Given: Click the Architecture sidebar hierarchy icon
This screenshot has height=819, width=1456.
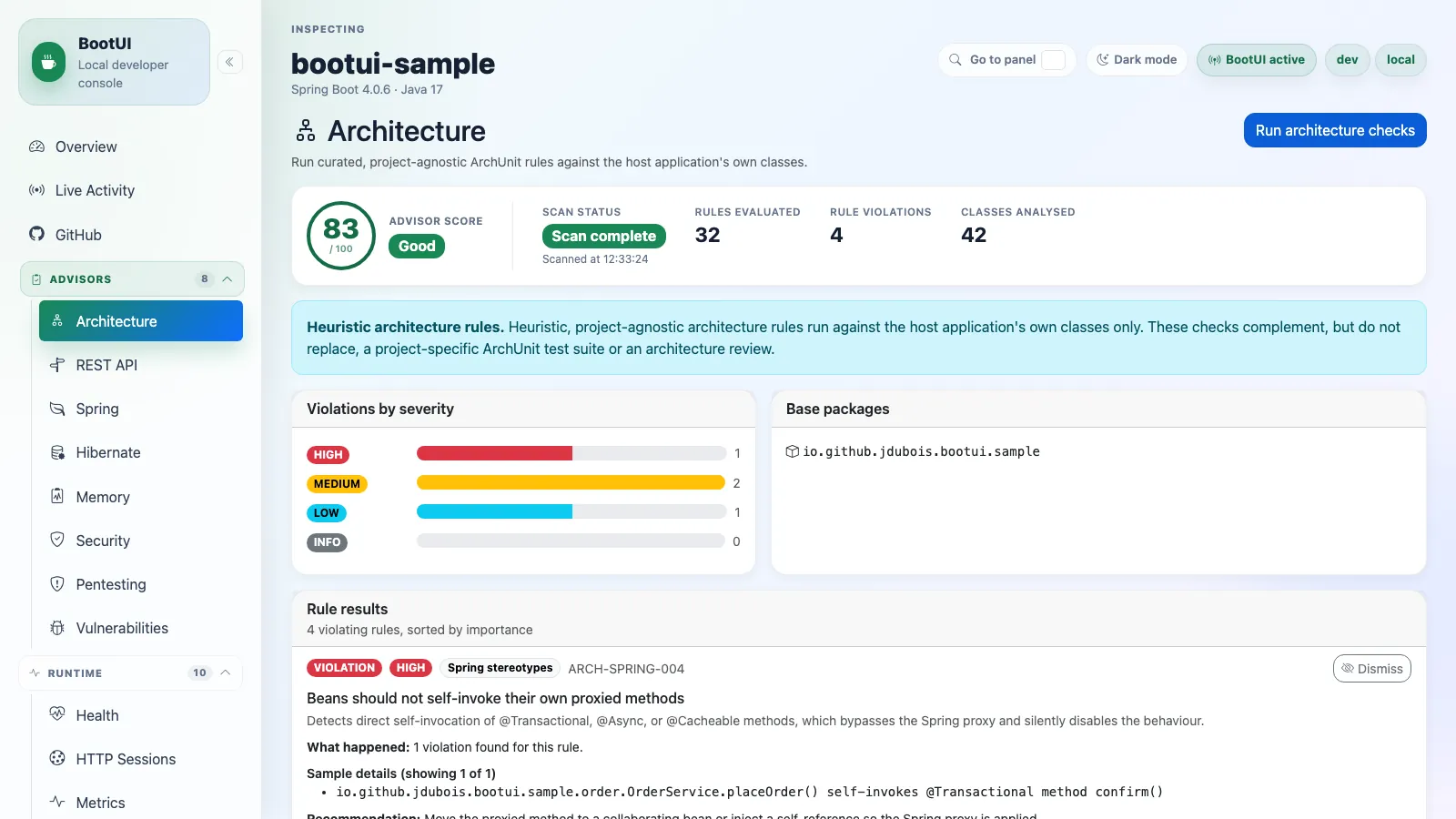Looking at the screenshot, I should pyautogui.click(x=57, y=321).
